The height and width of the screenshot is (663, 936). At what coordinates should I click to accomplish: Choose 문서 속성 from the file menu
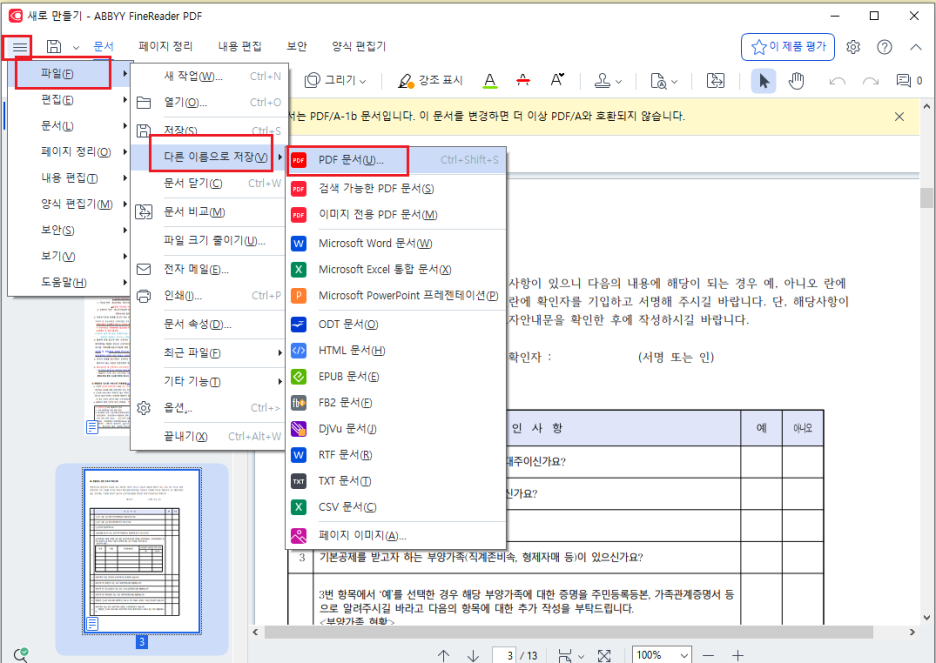(209, 325)
